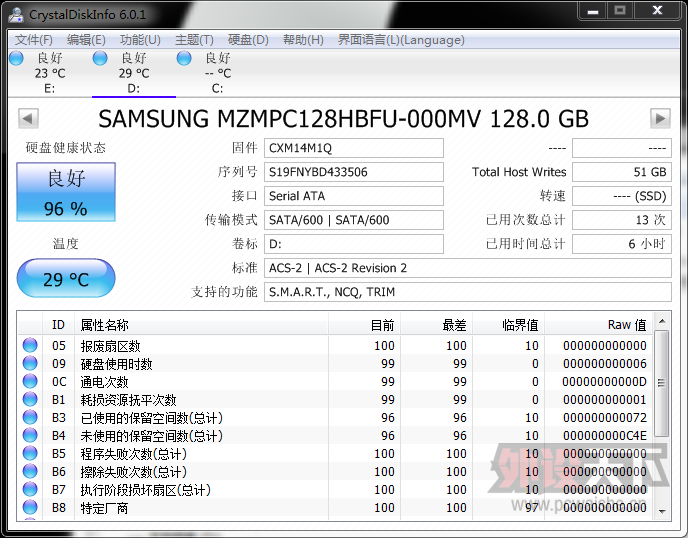Go to next disk with right arrow
This screenshot has width=688, height=538.
(660, 118)
